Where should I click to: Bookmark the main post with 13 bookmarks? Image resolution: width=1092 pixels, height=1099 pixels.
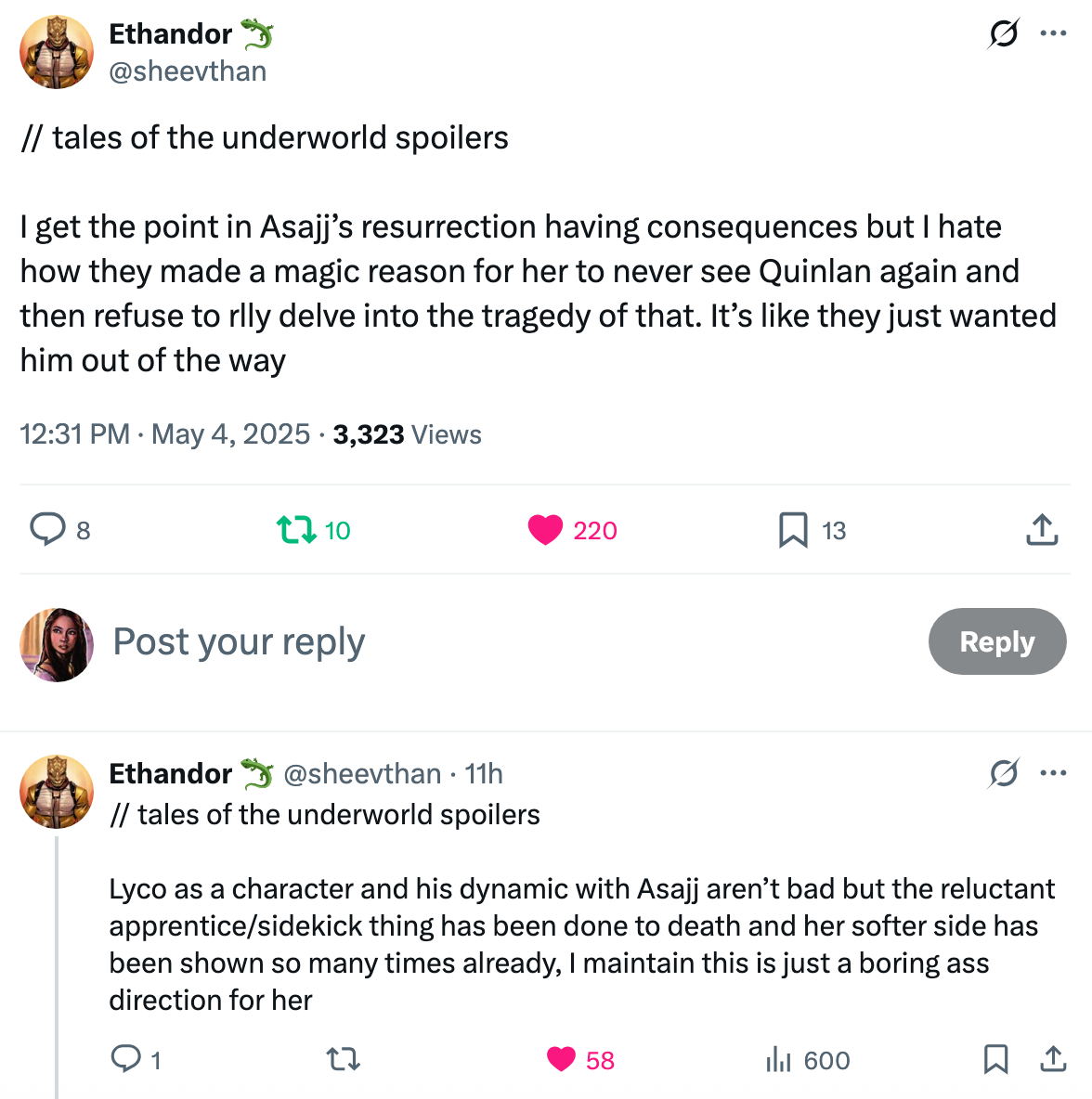pyautogui.click(x=793, y=530)
